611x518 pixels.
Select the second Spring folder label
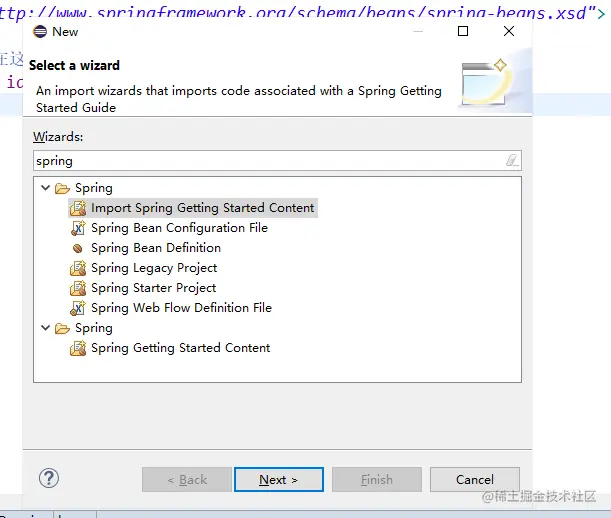(94, 328)
